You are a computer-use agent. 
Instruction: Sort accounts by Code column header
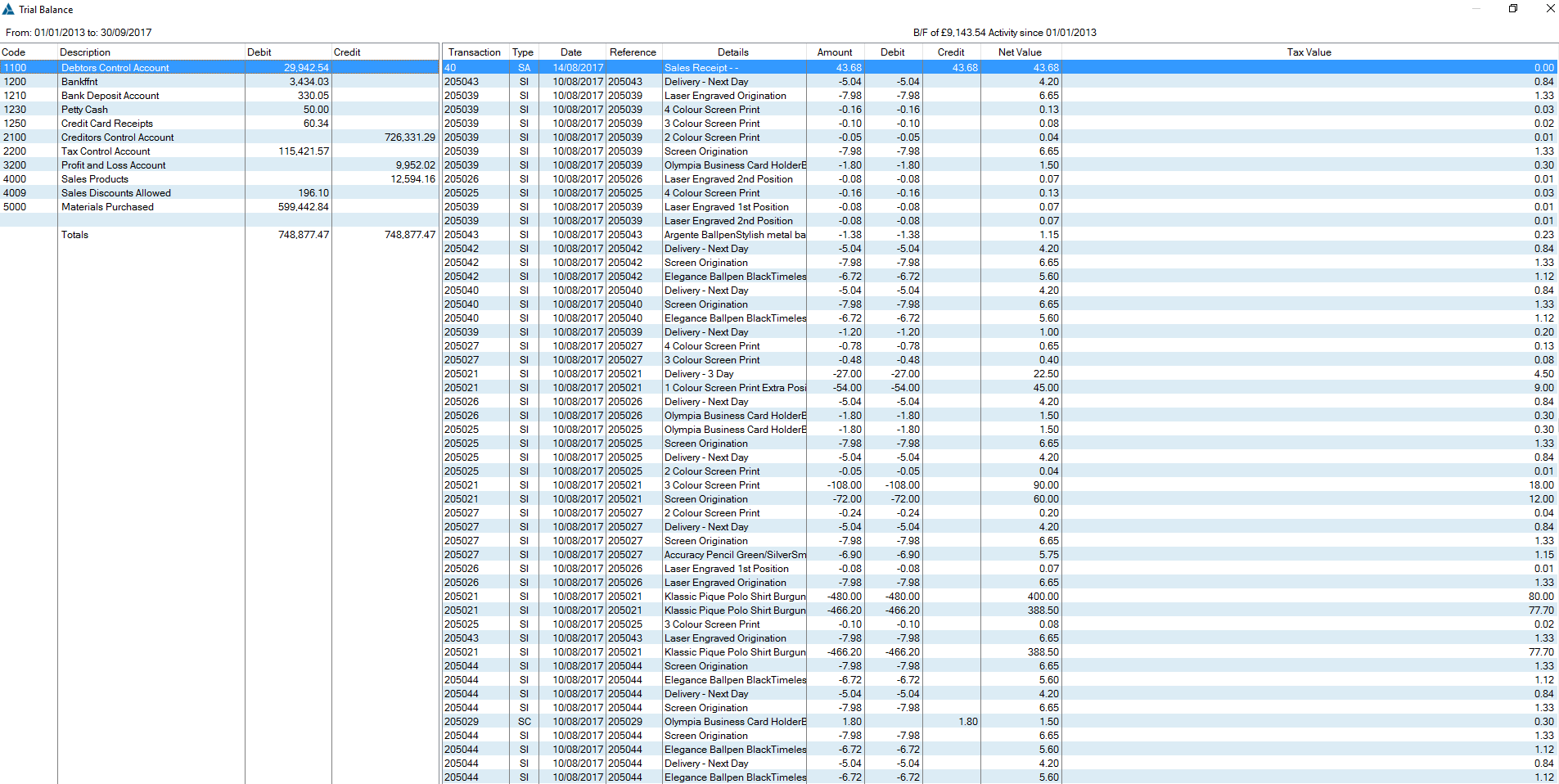29,52
